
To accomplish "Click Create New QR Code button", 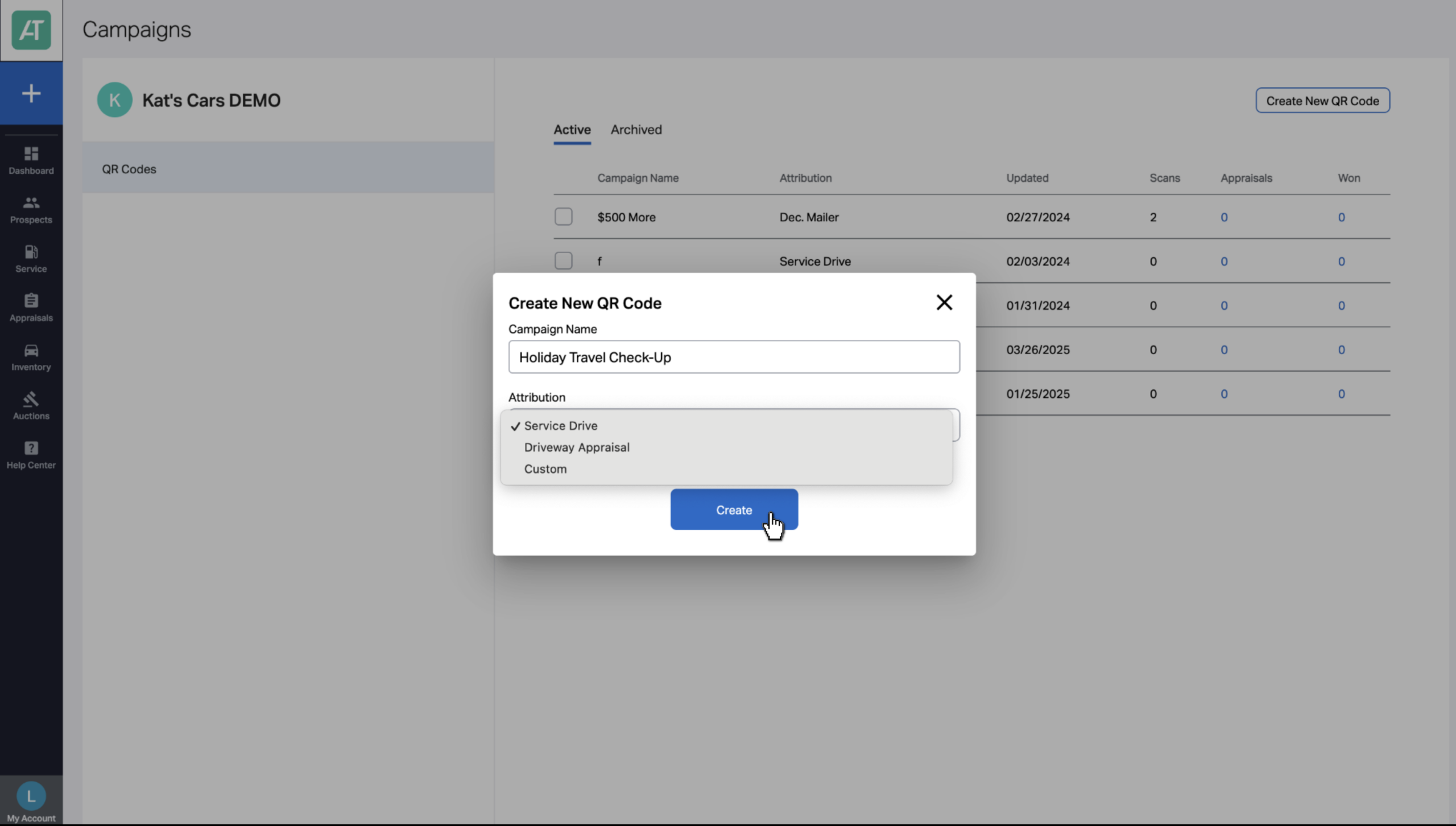I will 1322,101.
